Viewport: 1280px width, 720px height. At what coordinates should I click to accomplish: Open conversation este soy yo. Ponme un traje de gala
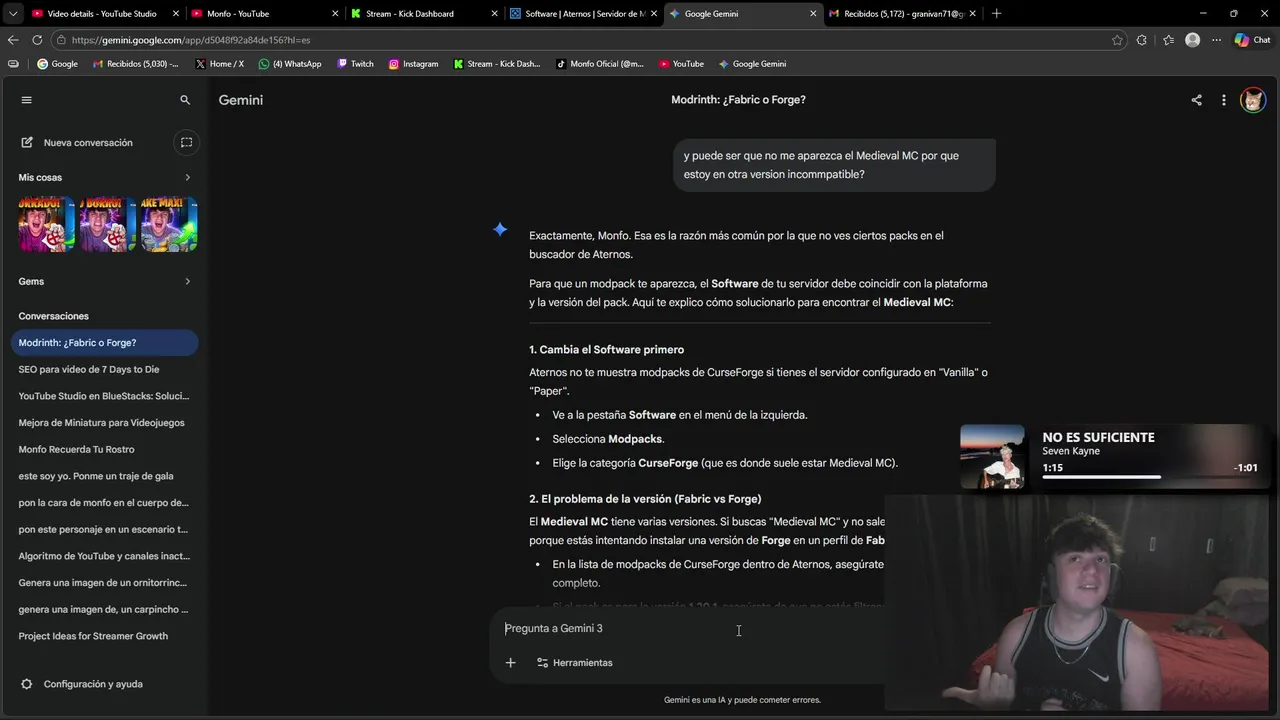(104, 476)
